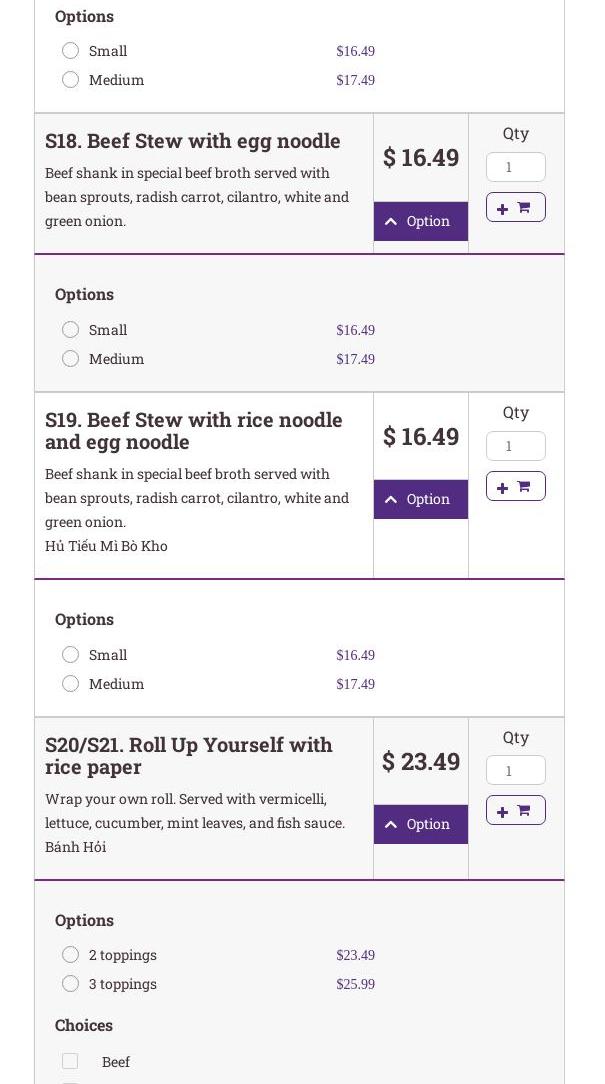Collapse the S19 Option panel

(x=420, y=499)
